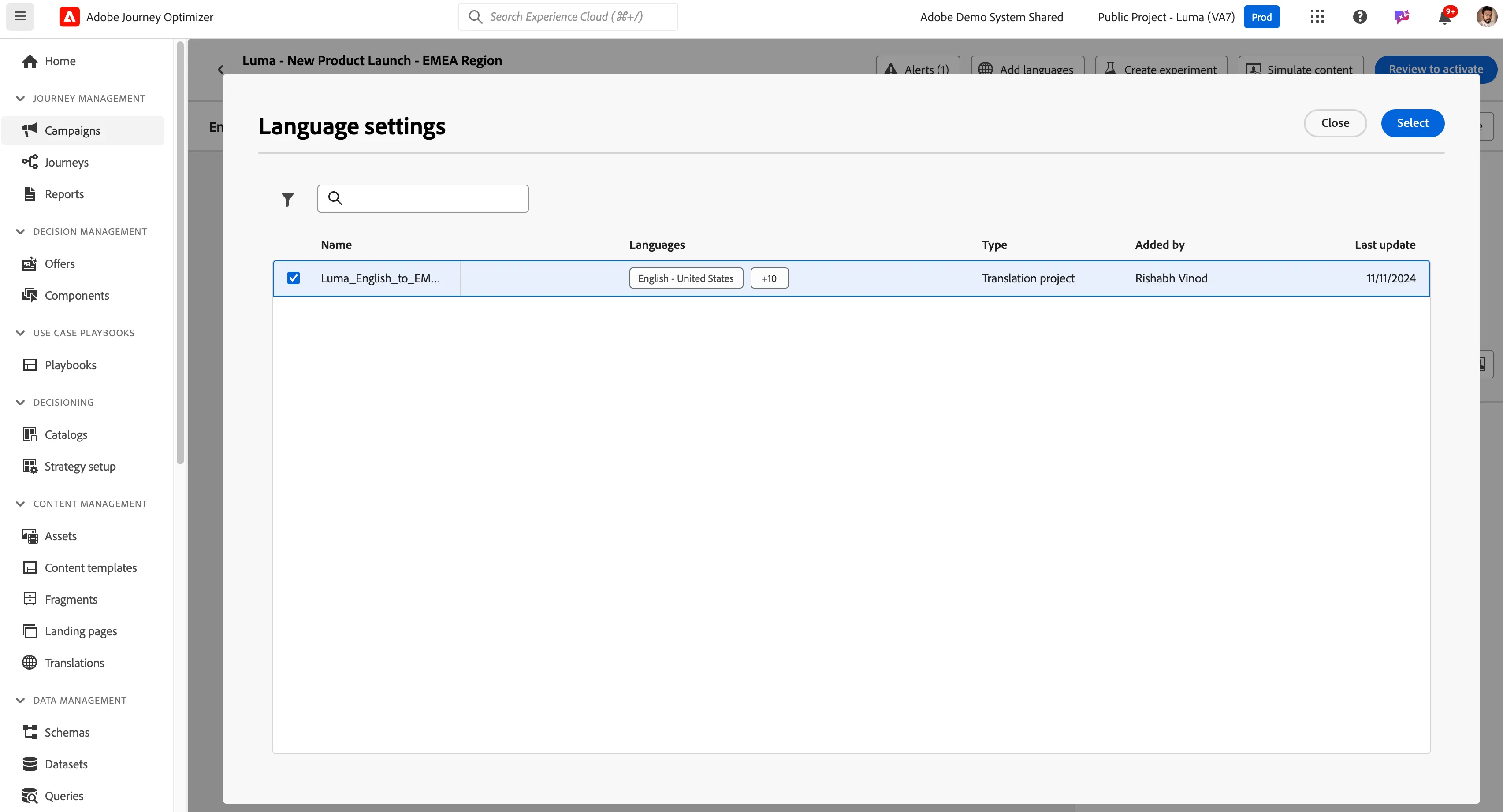This screenshot has width=1503, height=812.
Task: Open the hamburger navigation menu
Action: pos(20,16)
